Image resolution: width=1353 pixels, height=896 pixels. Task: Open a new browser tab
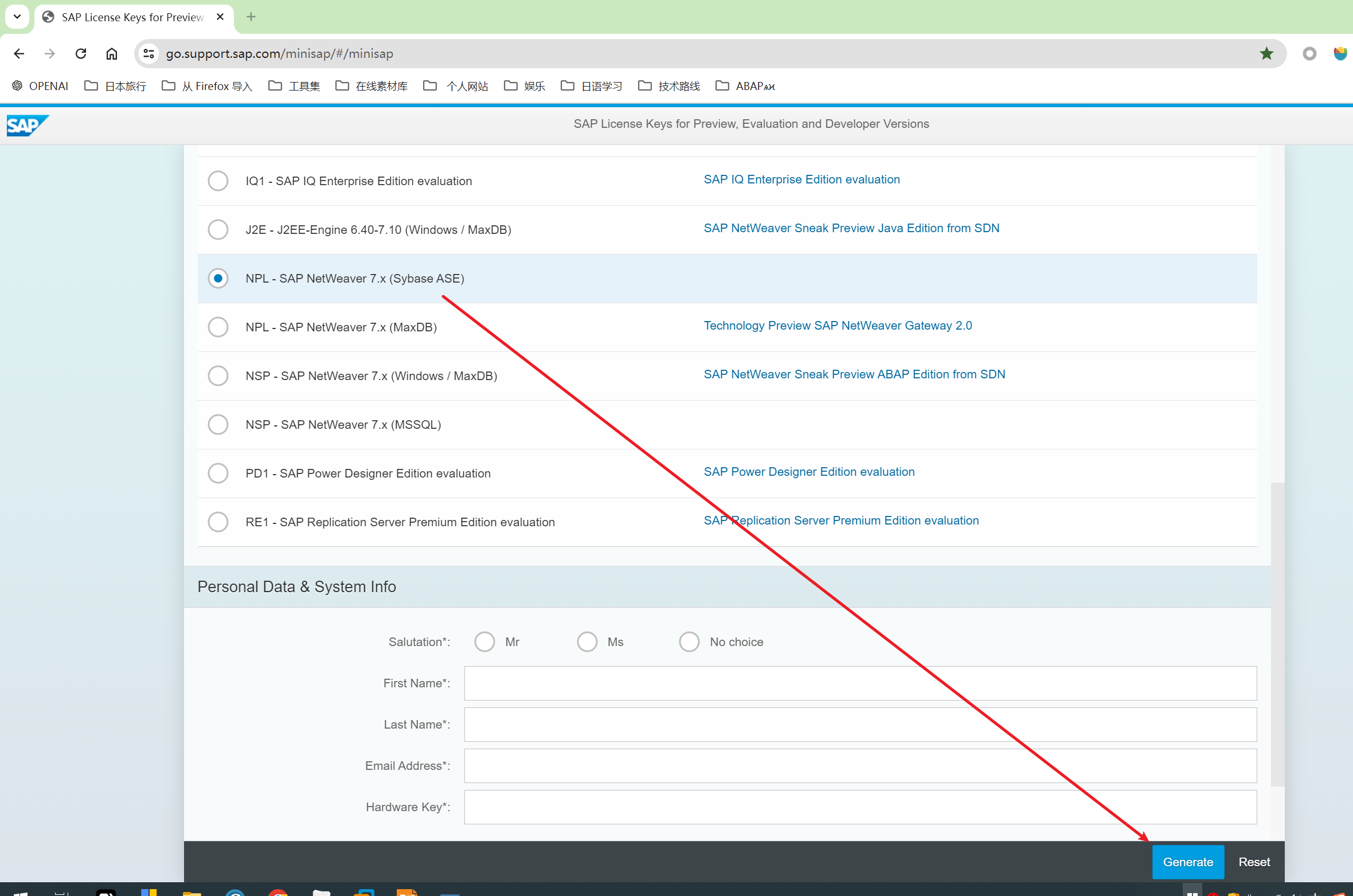(251, 17)
